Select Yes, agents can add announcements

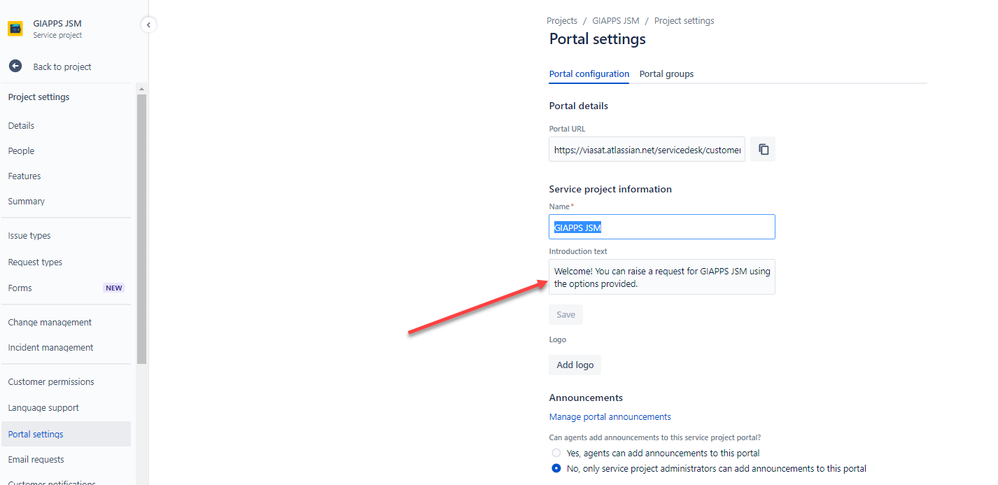coord(556,453)
